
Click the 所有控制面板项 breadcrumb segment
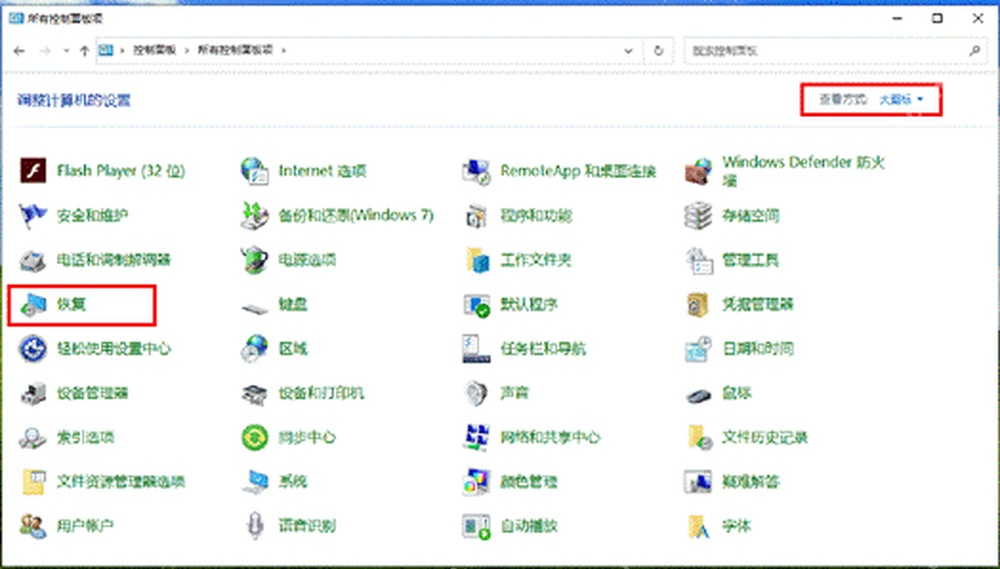(235, 50)
